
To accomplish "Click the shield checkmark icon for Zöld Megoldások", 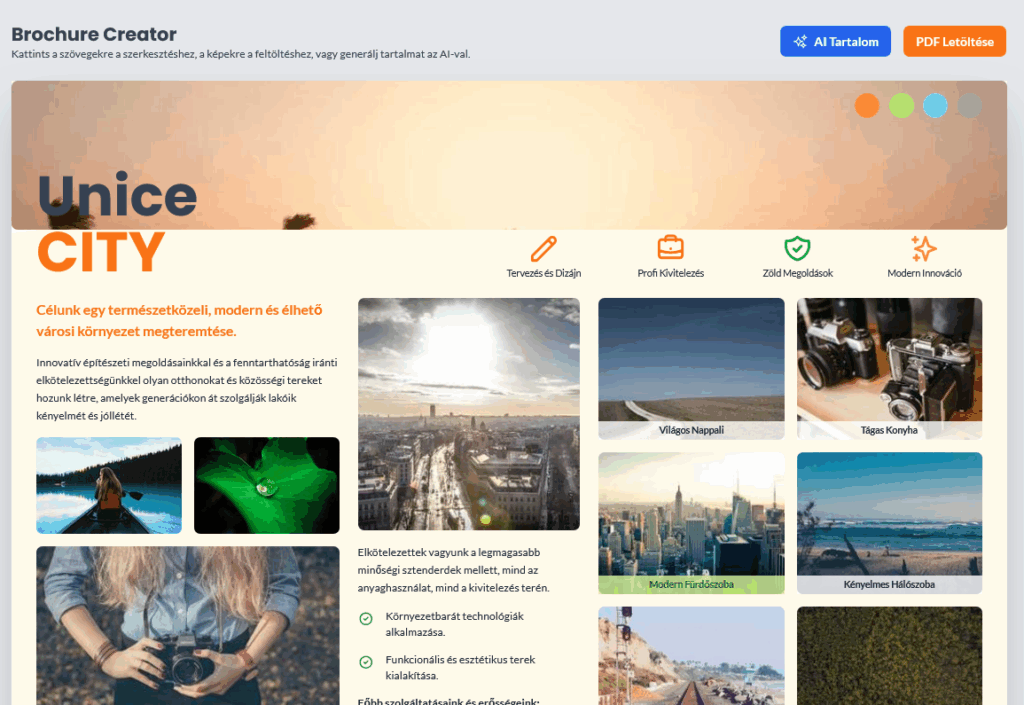I will coord(797,248).
